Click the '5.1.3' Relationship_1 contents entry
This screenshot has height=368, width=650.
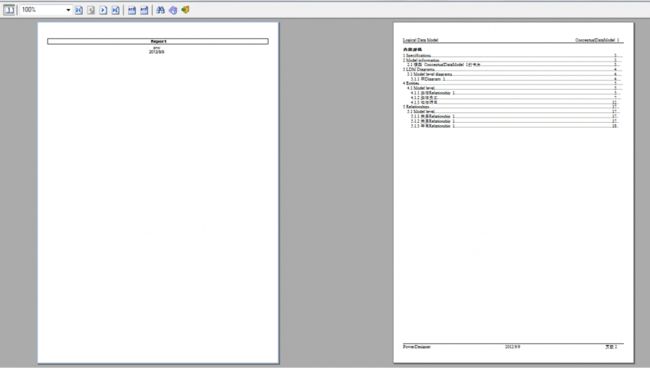pos(433,126)
